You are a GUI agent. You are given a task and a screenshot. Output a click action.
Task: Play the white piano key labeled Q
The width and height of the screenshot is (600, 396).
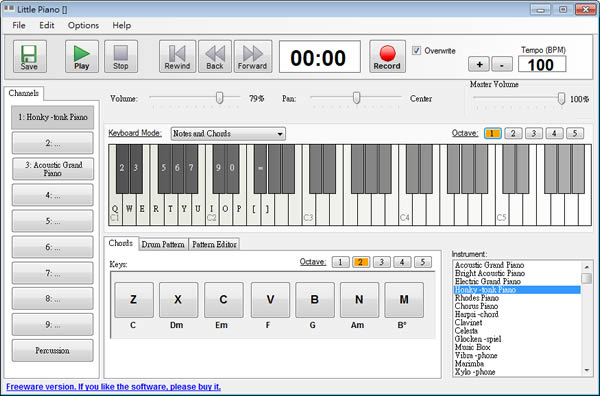tap(115, 209)
